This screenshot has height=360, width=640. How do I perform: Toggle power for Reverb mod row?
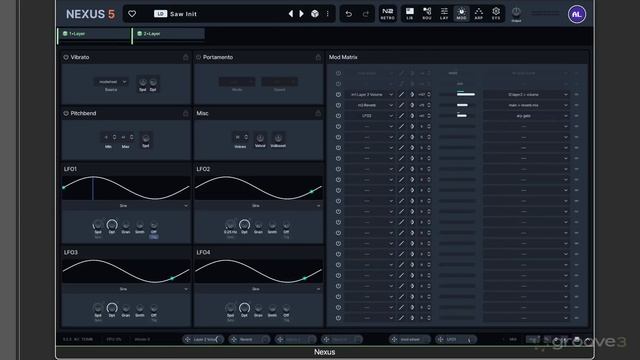pos(338,105)
